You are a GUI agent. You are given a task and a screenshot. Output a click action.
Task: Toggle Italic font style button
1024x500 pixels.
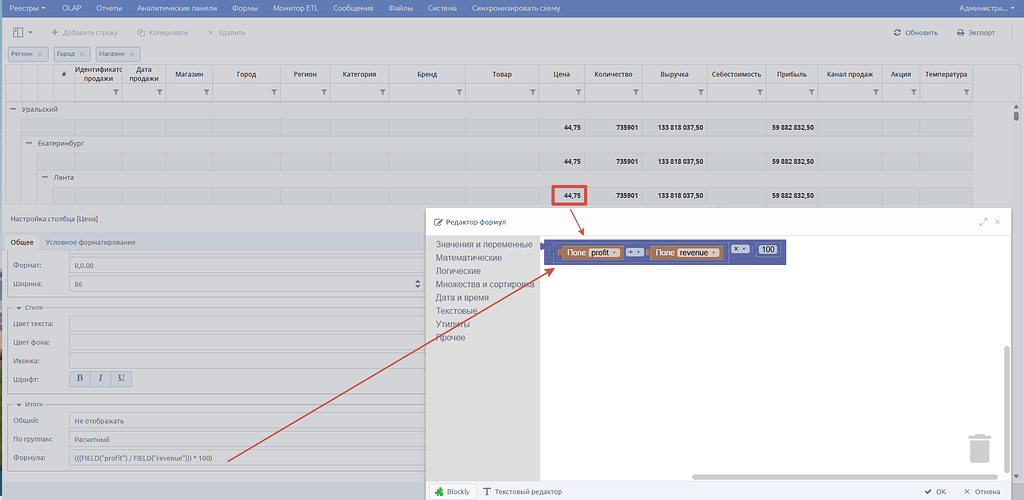point(101,378)
